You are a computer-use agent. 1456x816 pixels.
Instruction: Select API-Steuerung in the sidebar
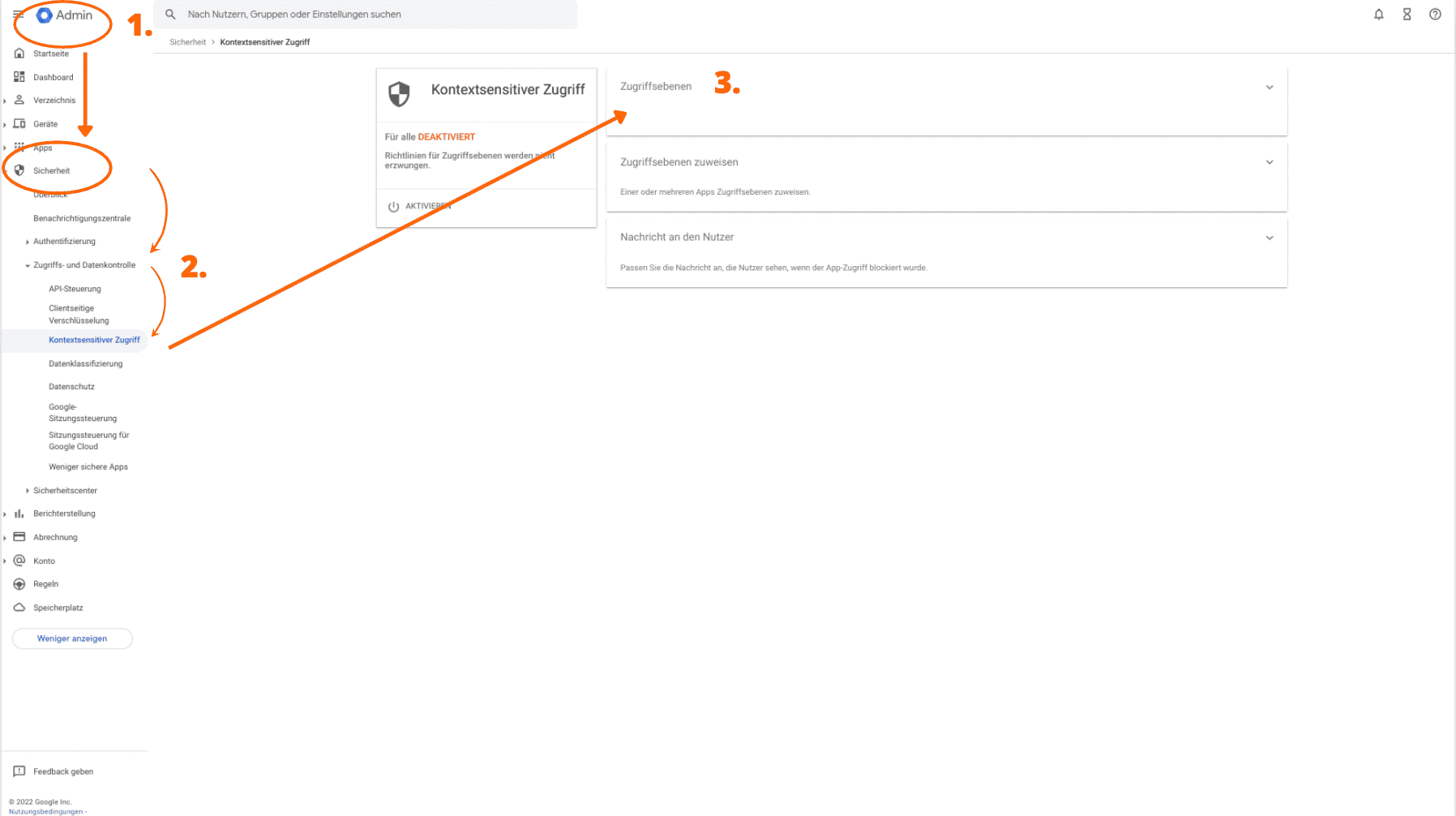[x=75, y=289]
